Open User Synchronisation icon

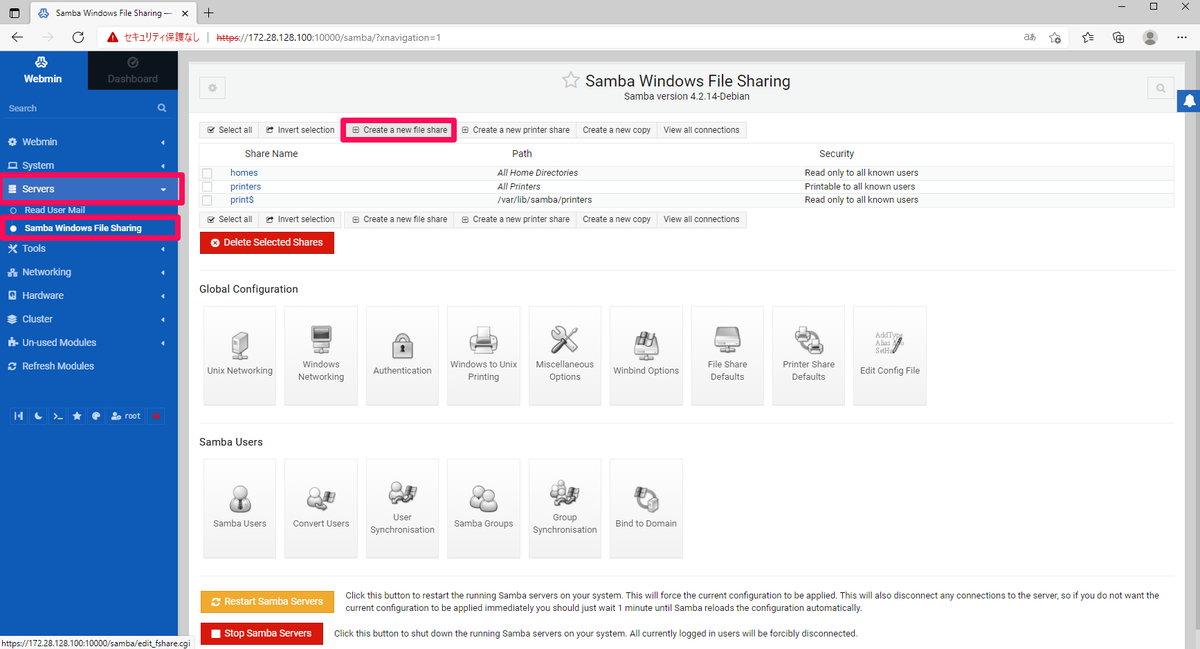coord(402,508)
